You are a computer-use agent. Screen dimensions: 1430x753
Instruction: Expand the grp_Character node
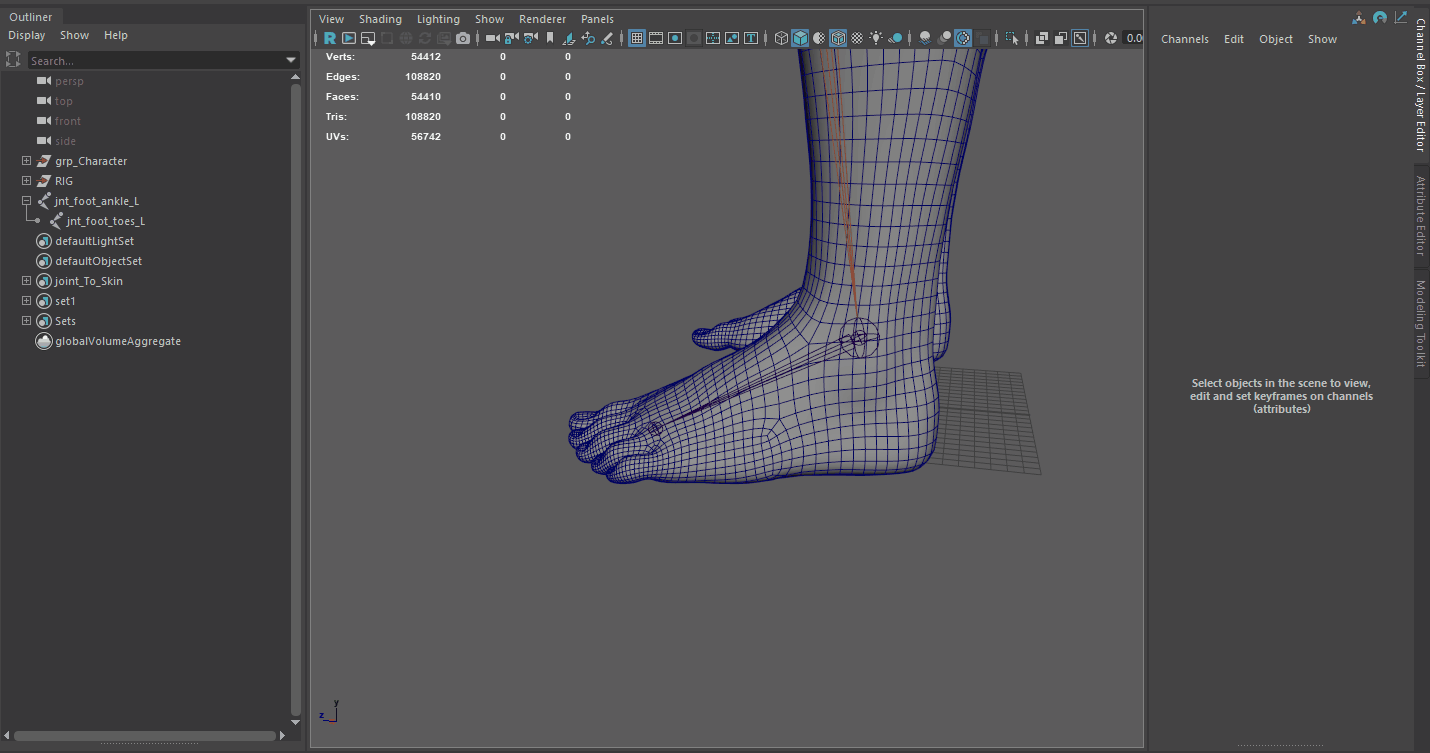[x=26, y=161]
